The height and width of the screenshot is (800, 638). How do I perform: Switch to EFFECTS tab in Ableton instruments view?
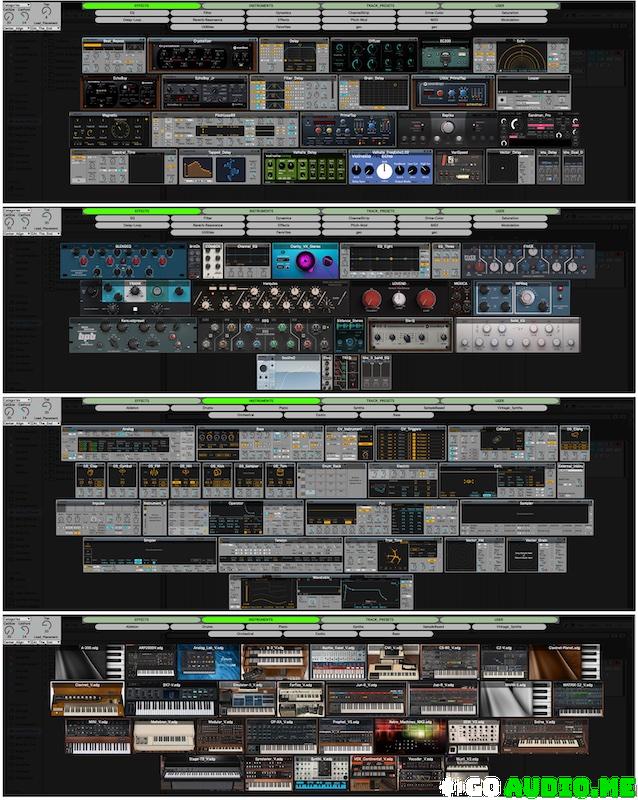click(141, 401)
